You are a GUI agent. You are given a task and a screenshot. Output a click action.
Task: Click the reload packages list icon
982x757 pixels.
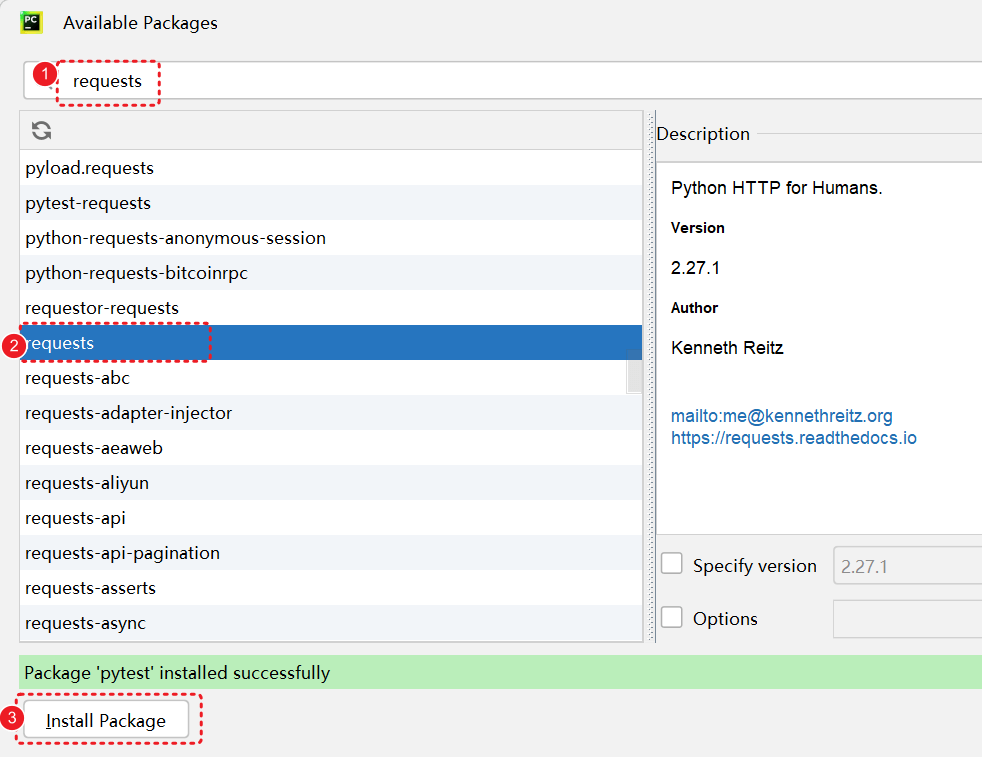coord(41,130)
